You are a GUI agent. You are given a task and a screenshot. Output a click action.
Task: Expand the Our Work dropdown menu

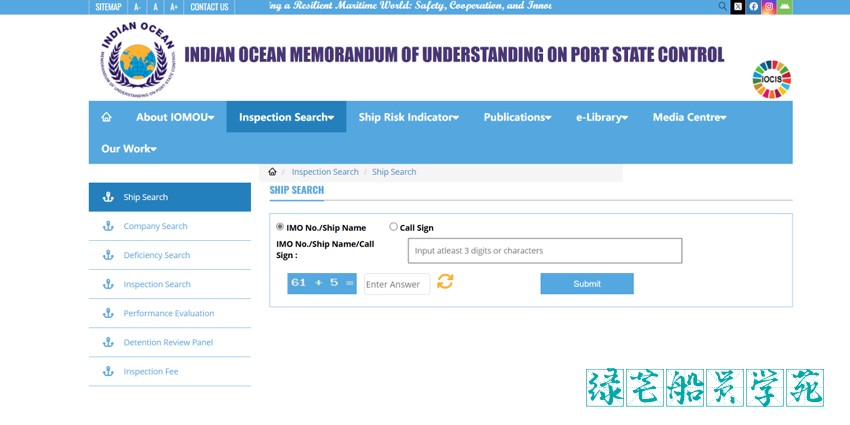pos(129,149)
